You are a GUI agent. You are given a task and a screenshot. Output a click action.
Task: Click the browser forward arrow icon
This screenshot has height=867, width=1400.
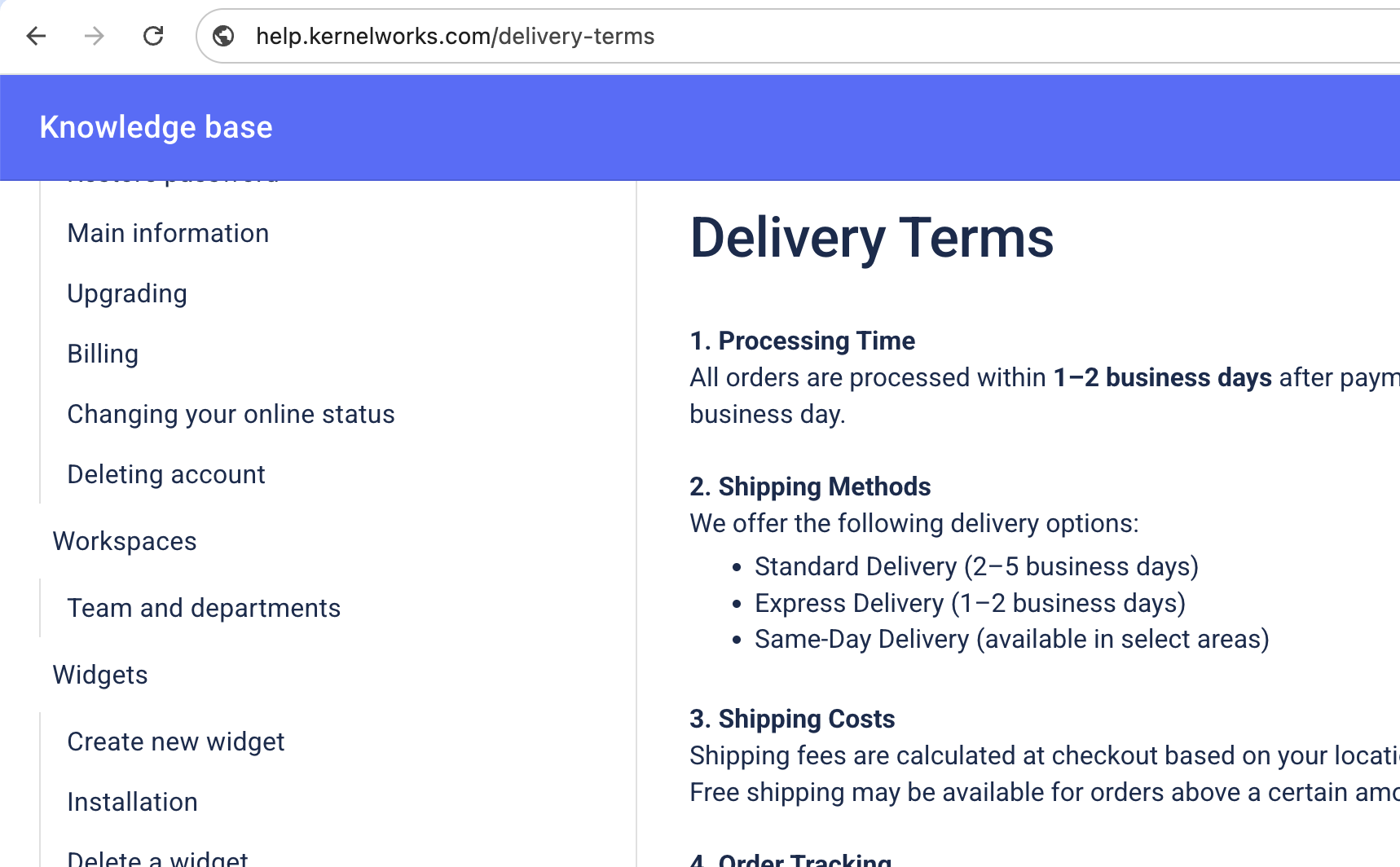click(95, 36)
